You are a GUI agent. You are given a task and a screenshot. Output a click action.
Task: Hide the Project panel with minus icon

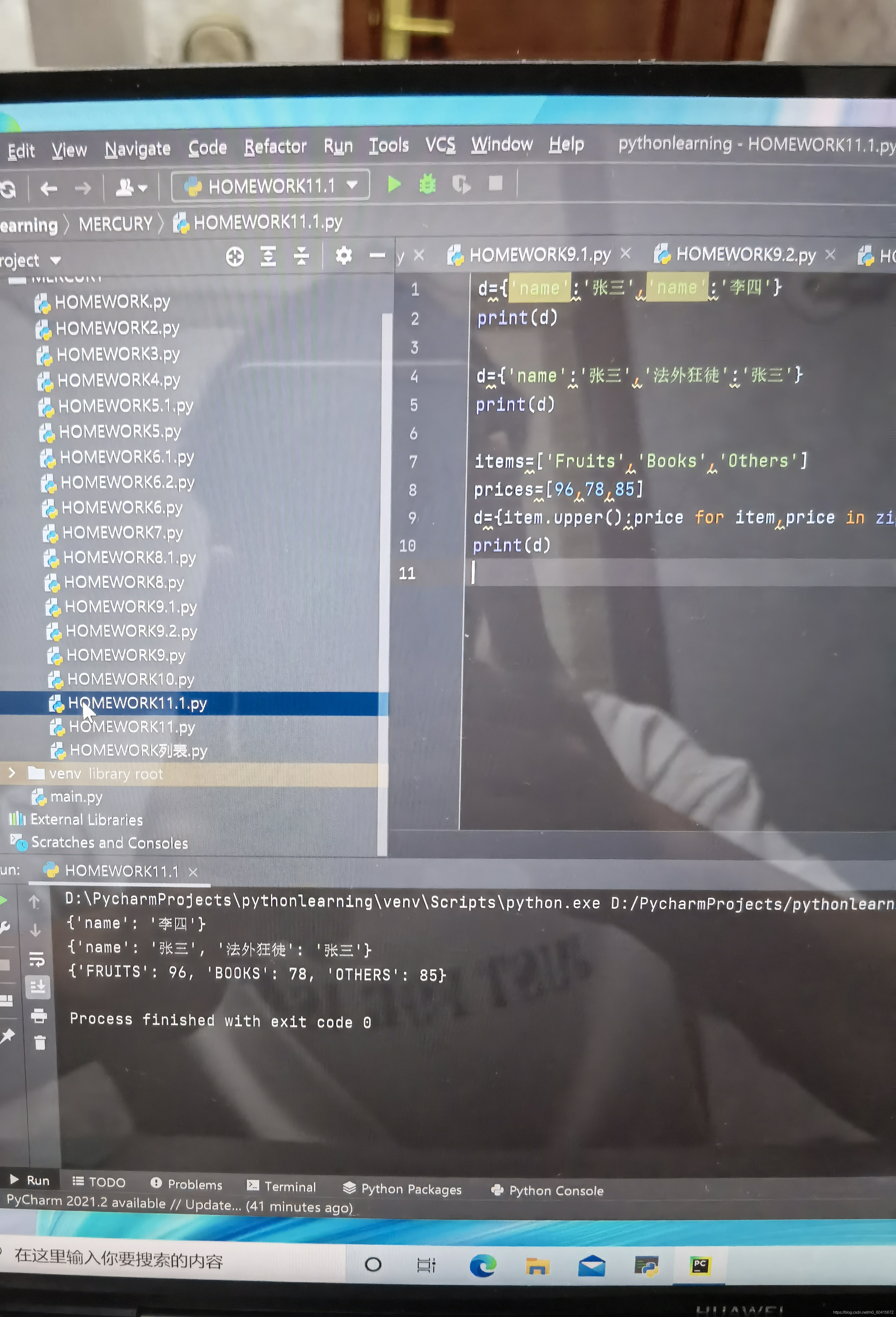pyautogui.click(x=377, y=255)
